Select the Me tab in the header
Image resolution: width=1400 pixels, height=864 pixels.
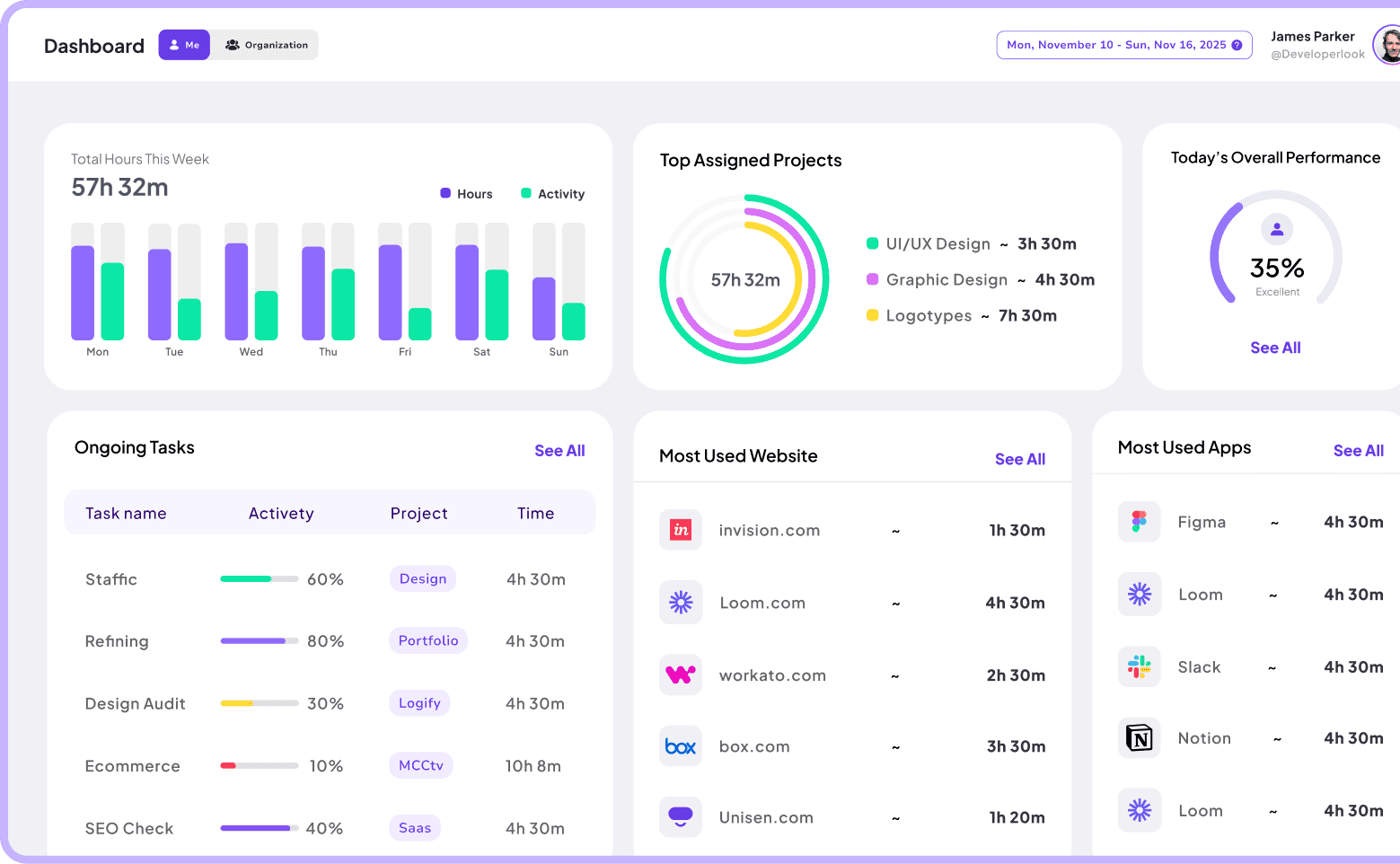click(183, 44)
